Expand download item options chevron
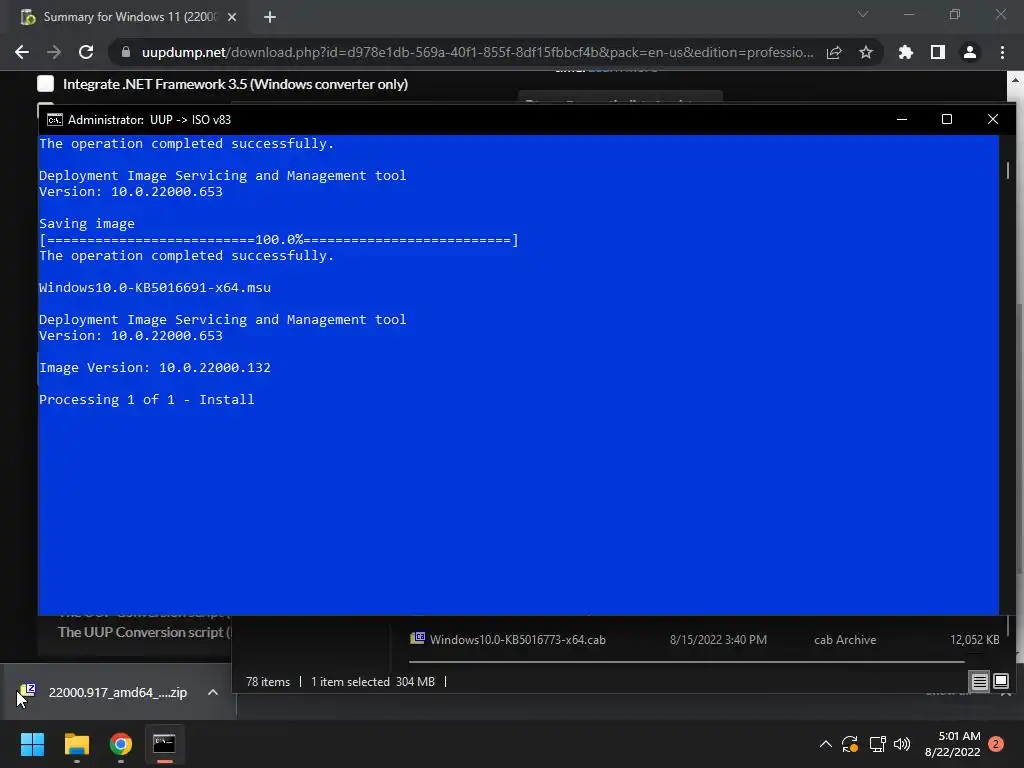The height and width of the screenshot is (768, 1024). click(213, 692)
